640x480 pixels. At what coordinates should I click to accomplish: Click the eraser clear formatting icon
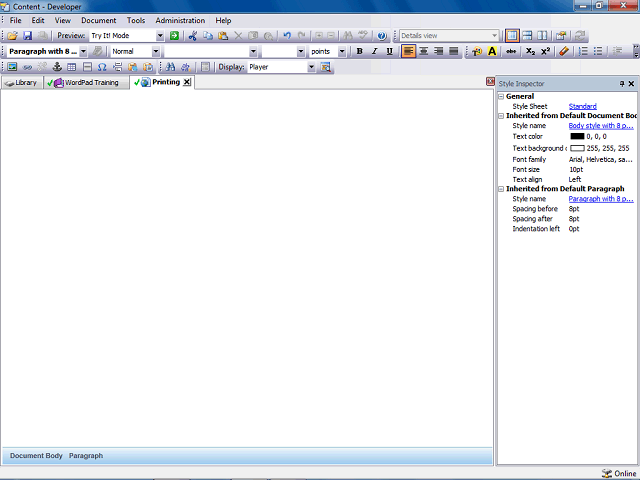point(564,51)
